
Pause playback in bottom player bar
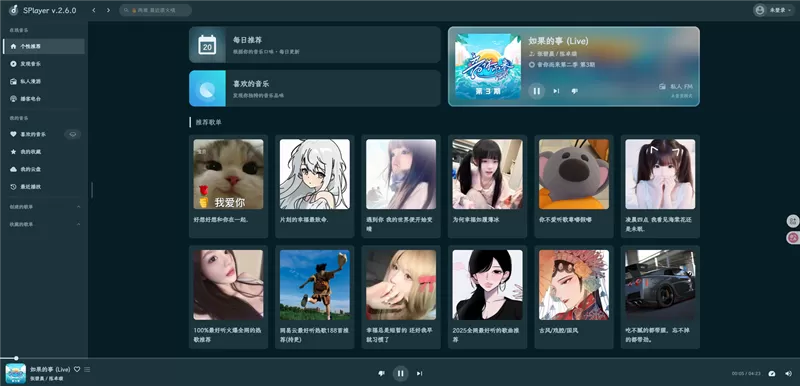coord(401,373)
